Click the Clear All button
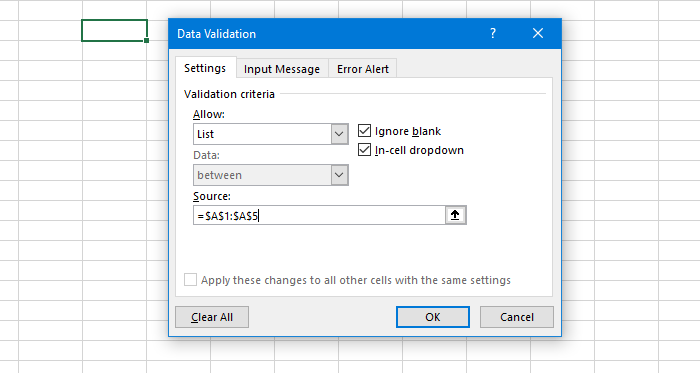 [x=212, y=317]
